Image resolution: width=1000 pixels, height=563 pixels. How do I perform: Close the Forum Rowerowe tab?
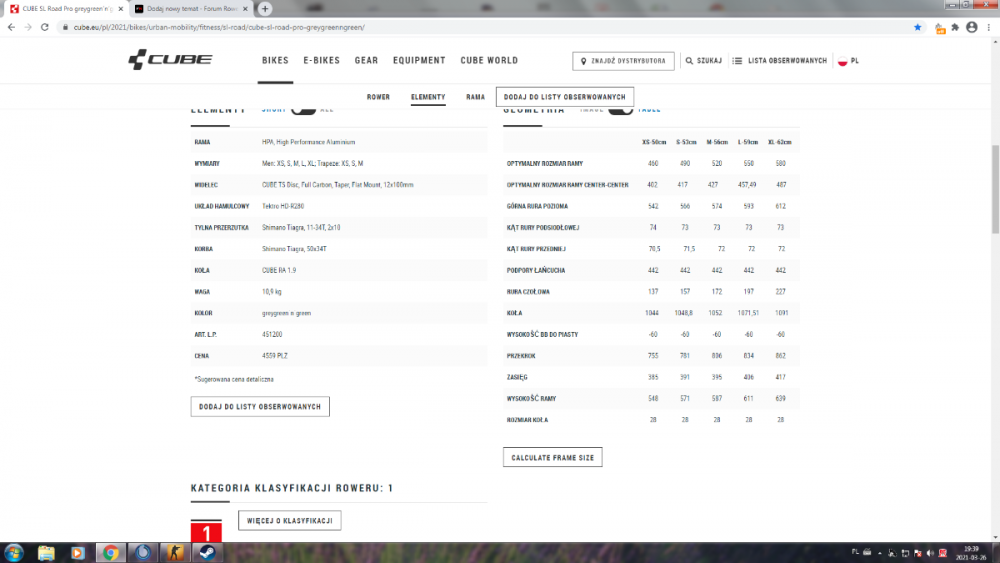point(245,9)
